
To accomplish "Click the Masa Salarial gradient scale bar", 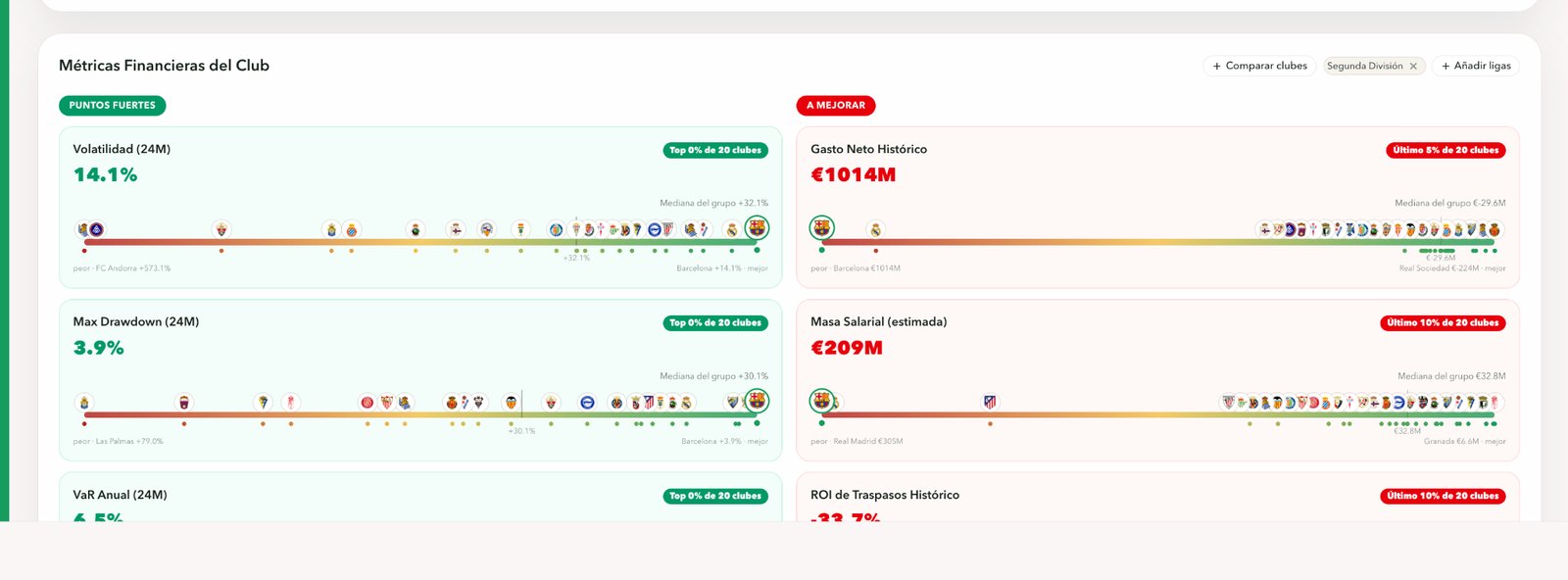I will [1157, 414].
